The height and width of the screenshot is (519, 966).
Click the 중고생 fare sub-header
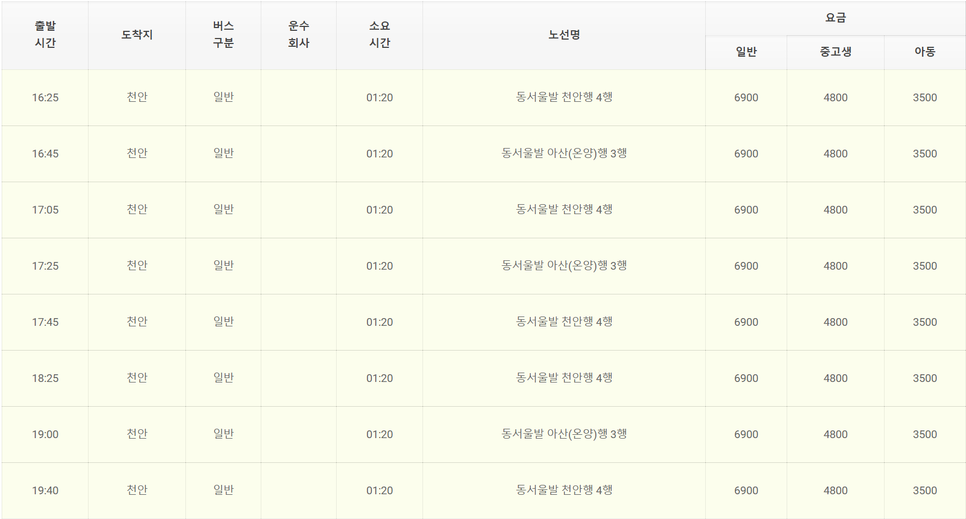(835, 52)
